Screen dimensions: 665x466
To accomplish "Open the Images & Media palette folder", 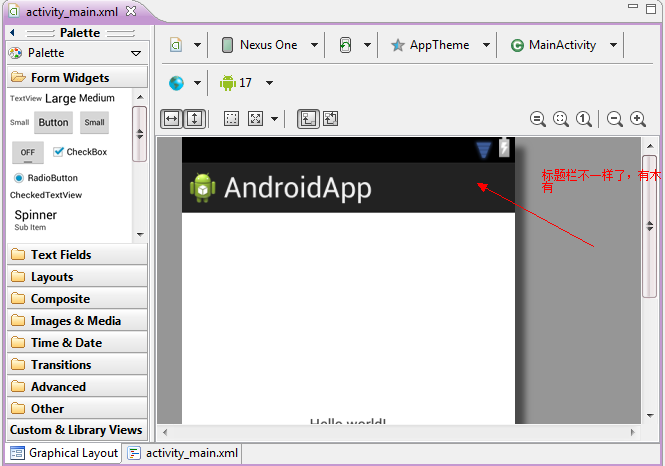I will point(78,321).
